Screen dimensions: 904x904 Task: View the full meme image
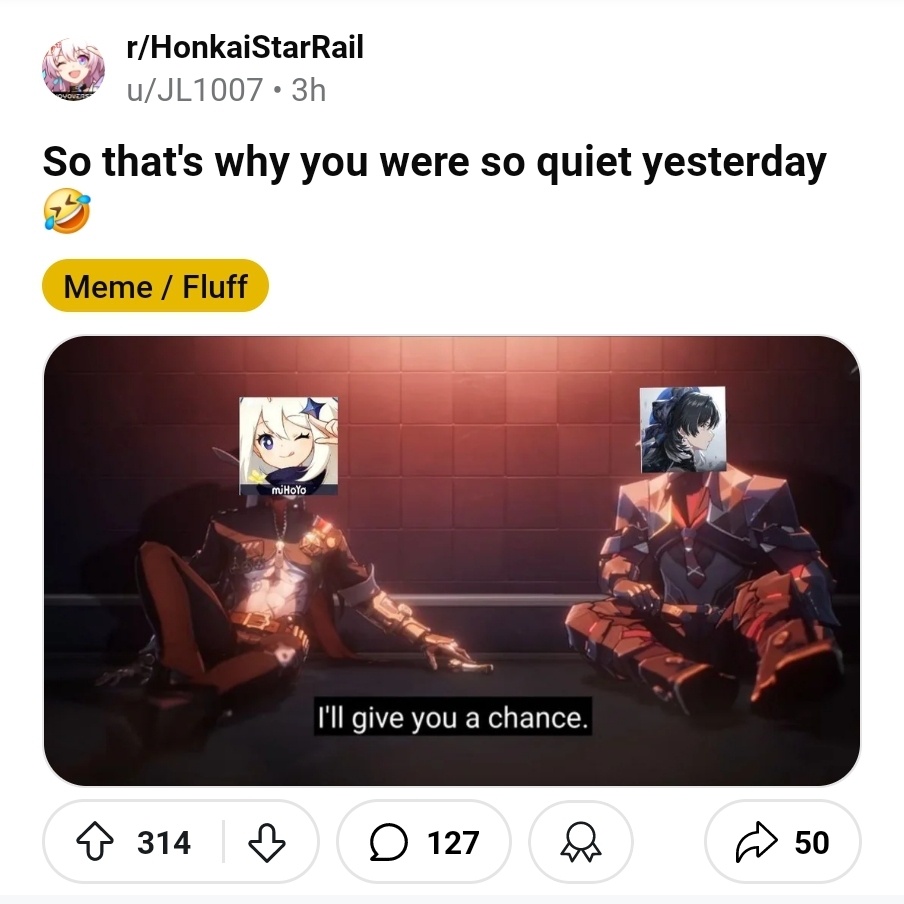[452, 560]
